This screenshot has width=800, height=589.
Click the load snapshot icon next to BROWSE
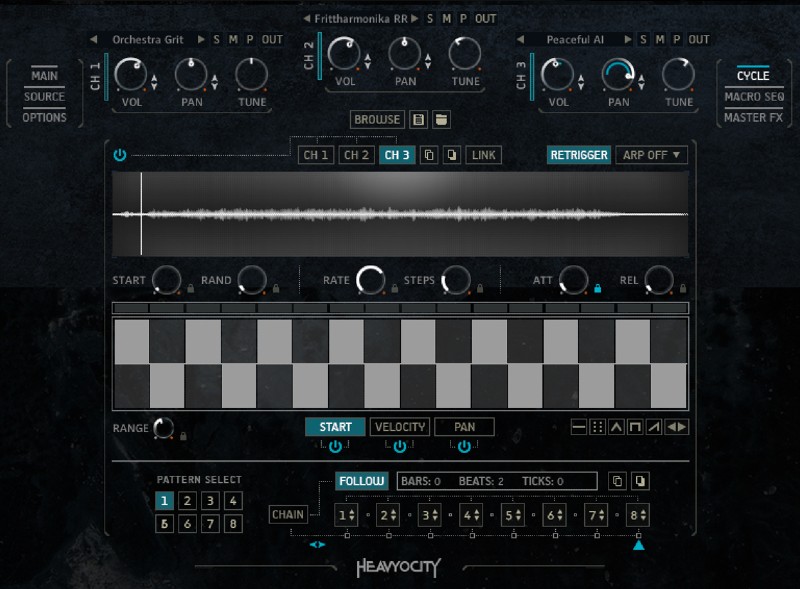pyautogui.click(x=439, y=119)
